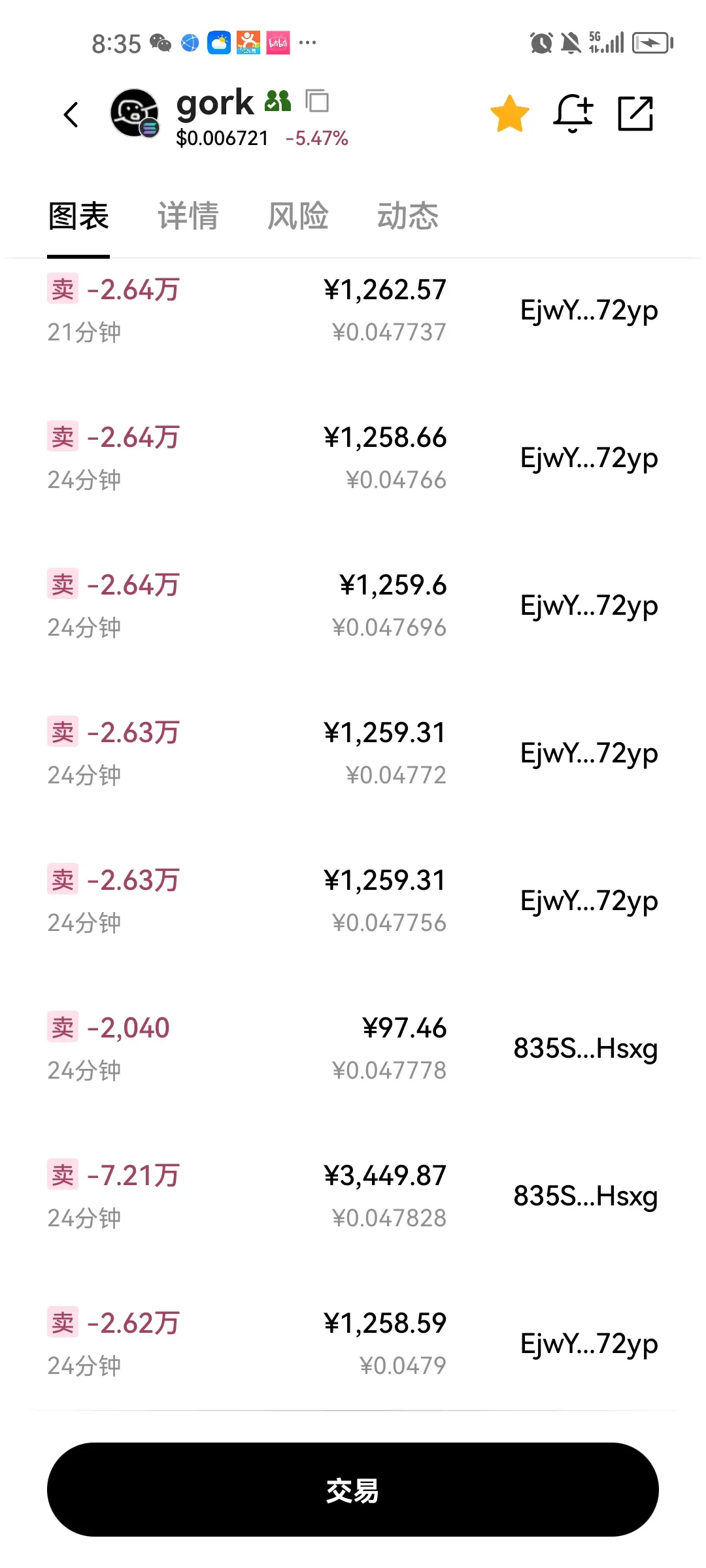Tap the back arrow icon
Screen dimensions: 706x1568
click(71, 114)
